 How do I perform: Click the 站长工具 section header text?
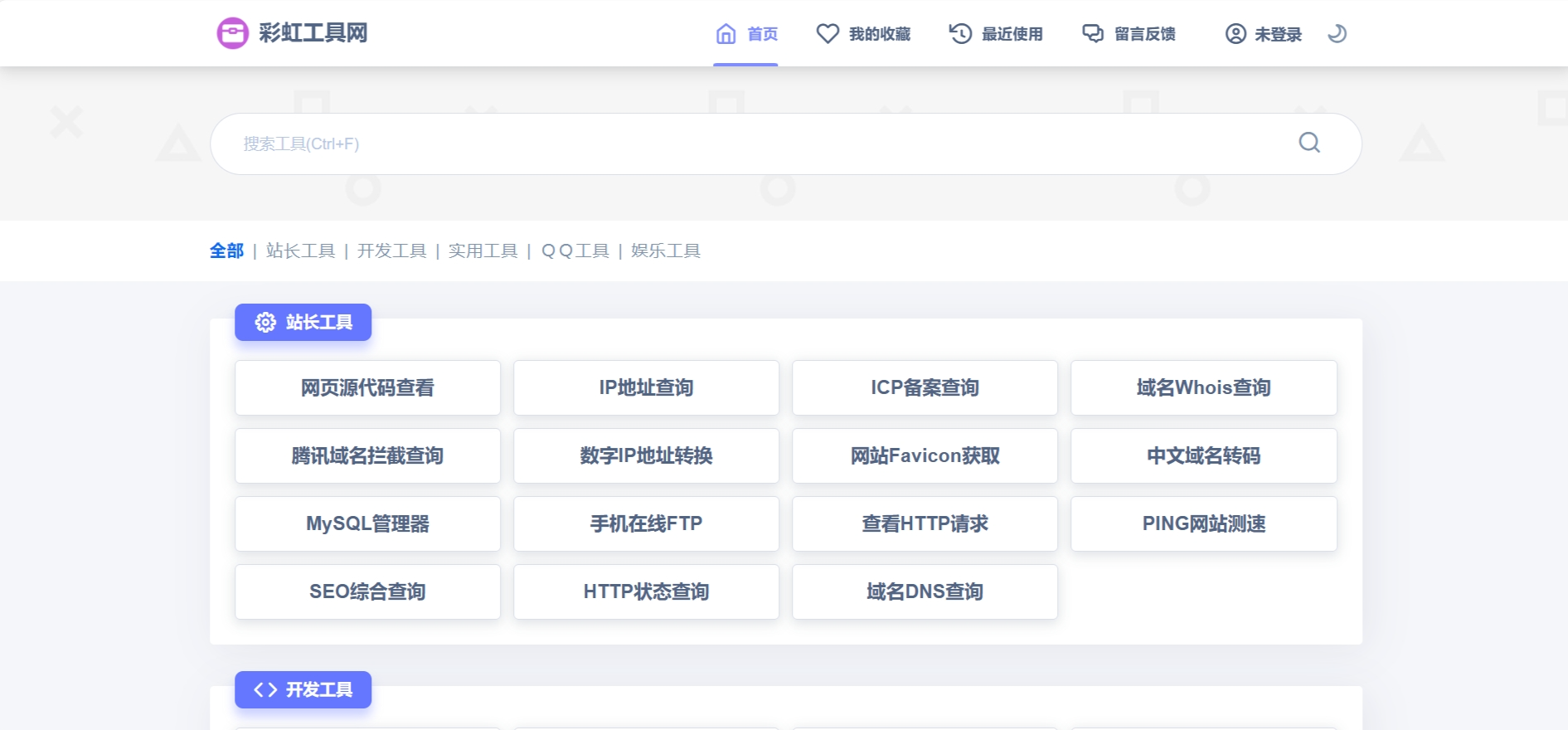click(319, 322)
